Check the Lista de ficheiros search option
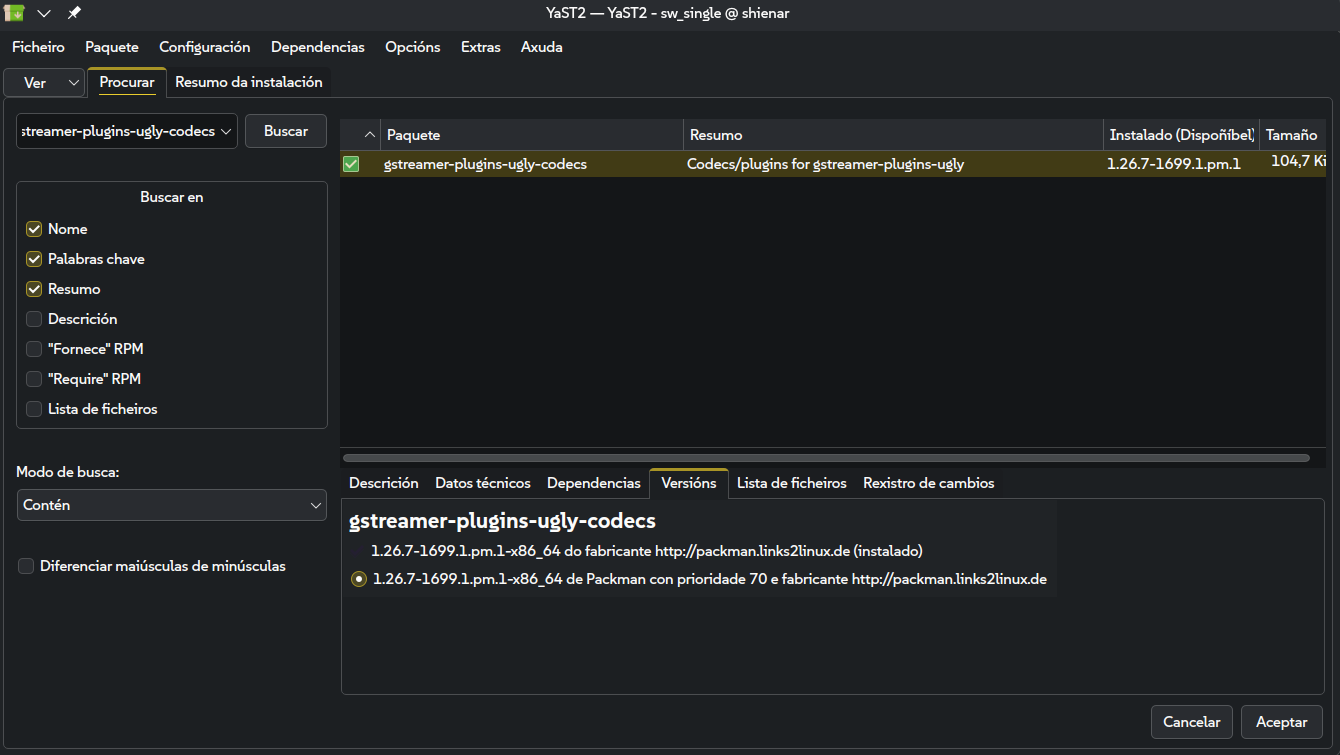This screenshot has width=1340, height=755. pos(34,409)
